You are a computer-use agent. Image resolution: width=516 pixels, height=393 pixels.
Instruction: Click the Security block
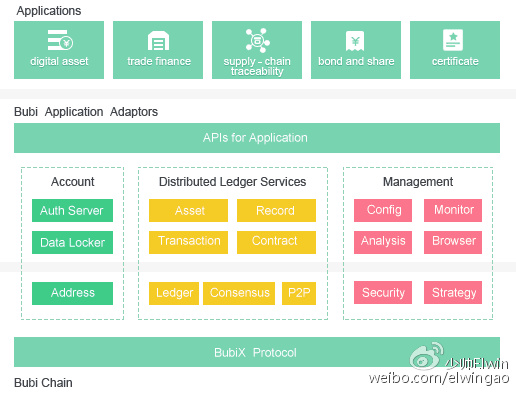pyautogui.click(x=383, y=292)
